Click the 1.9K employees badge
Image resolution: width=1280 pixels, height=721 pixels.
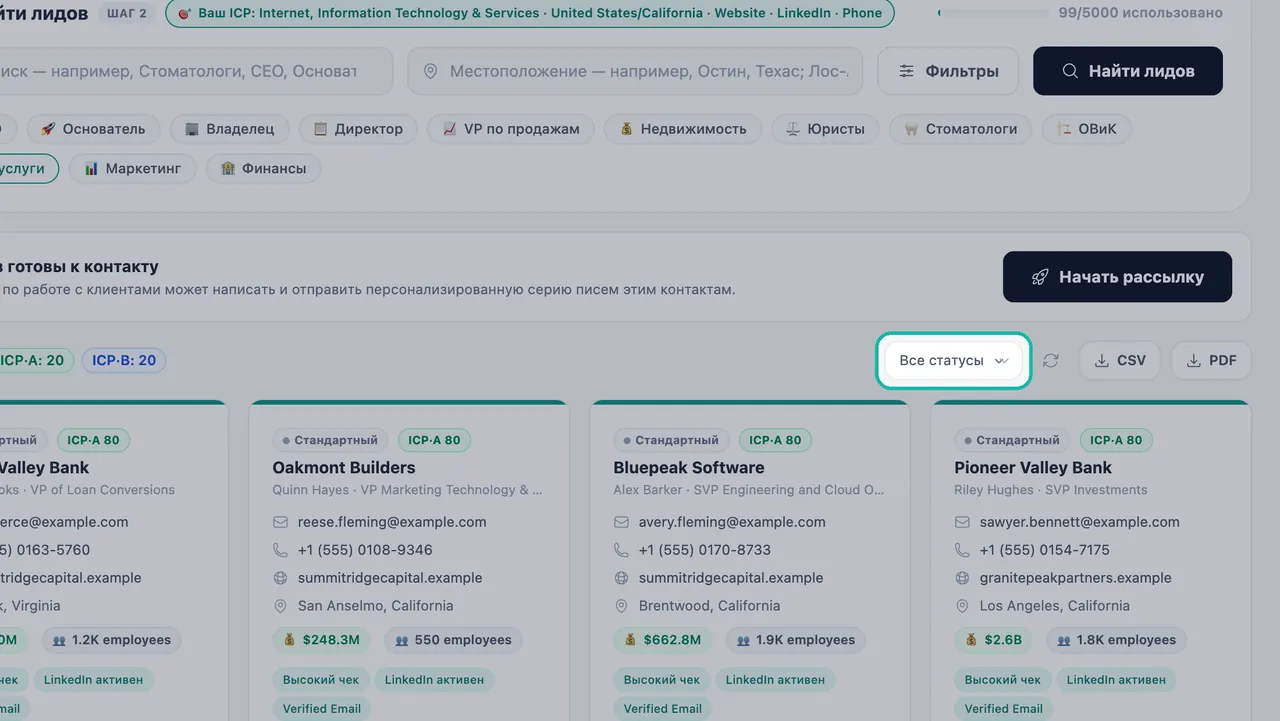796,640
